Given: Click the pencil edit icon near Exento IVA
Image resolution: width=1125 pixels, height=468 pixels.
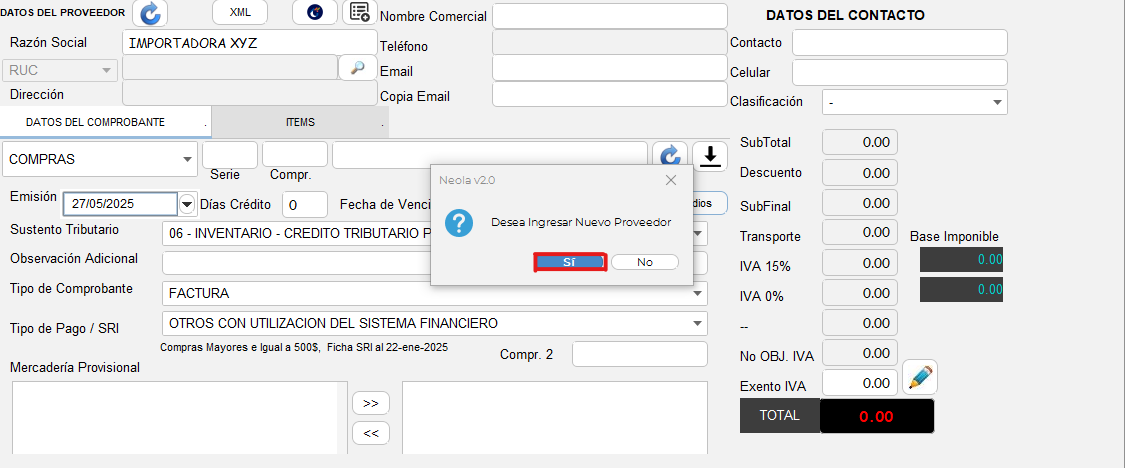Looking at the screenshot, I should click(x=919, y=378).
